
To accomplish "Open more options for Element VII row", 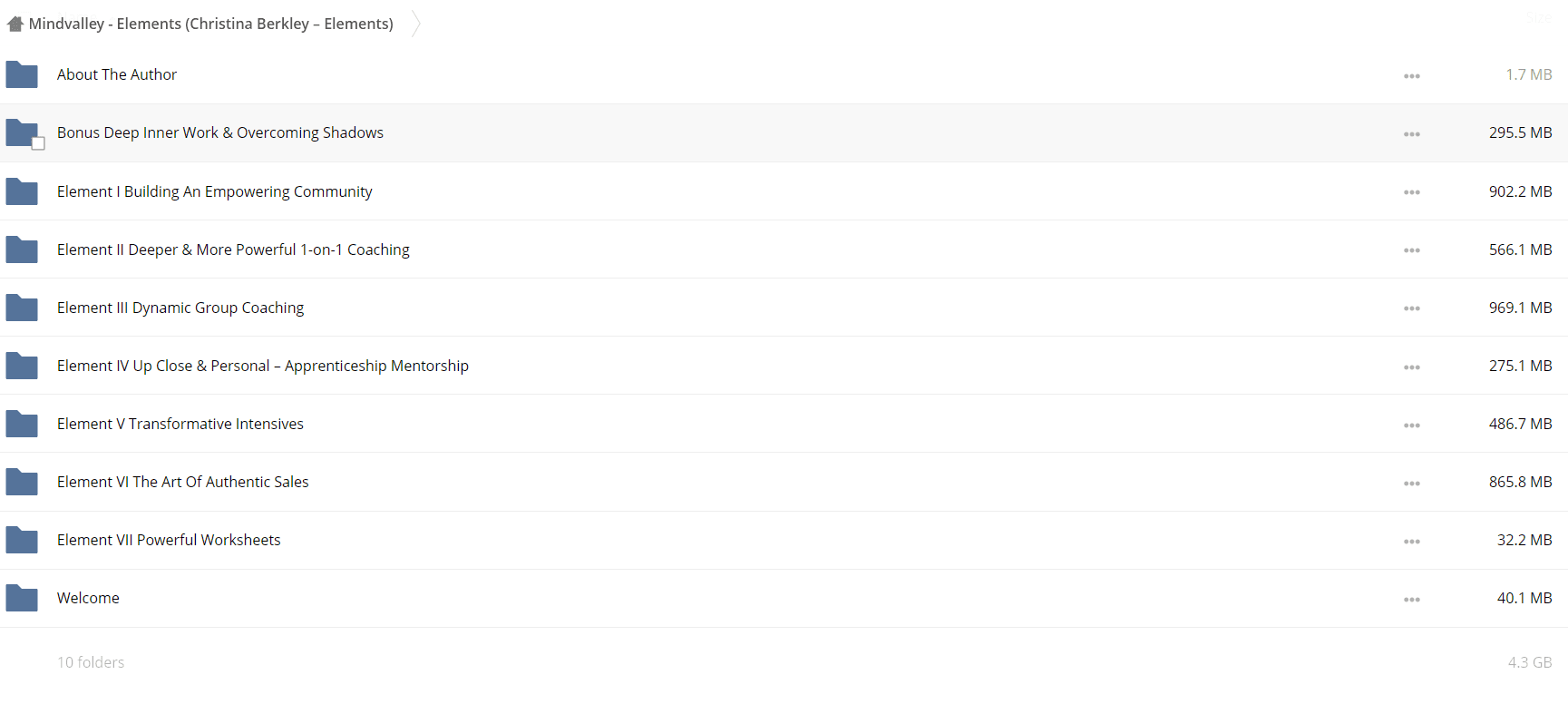I will (1412, 542).
